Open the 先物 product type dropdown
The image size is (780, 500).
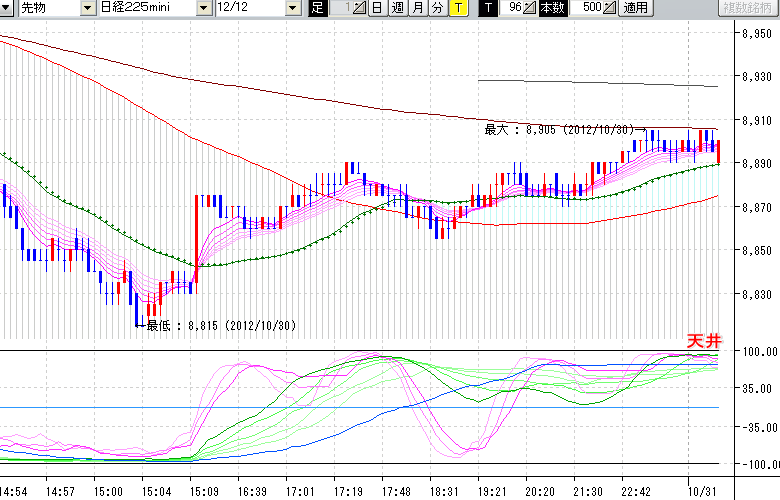coord(65,8)
